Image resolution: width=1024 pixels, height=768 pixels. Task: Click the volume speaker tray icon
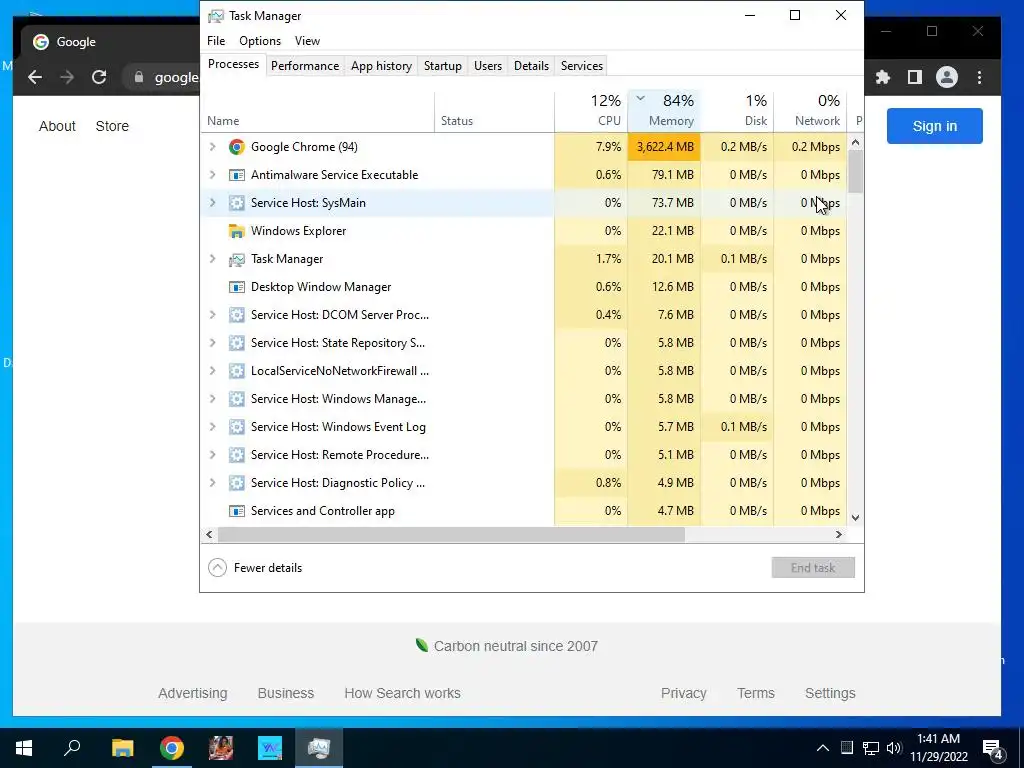pos(894,748)
